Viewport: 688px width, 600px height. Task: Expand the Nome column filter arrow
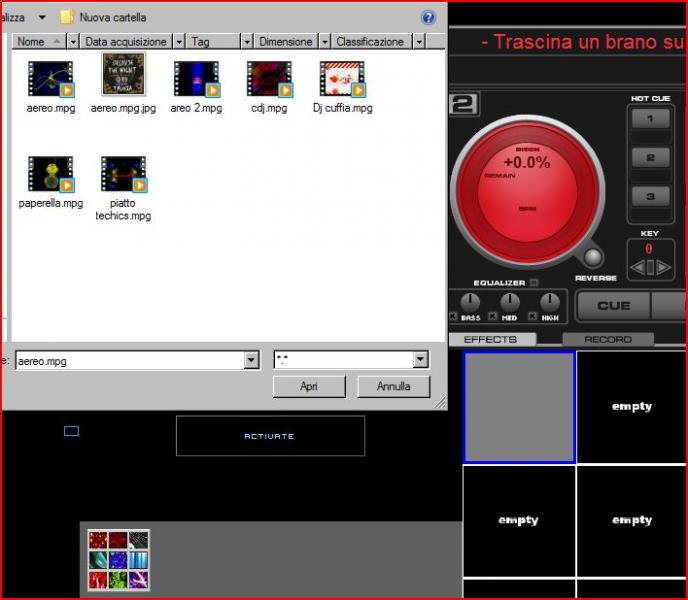[72, 42]
